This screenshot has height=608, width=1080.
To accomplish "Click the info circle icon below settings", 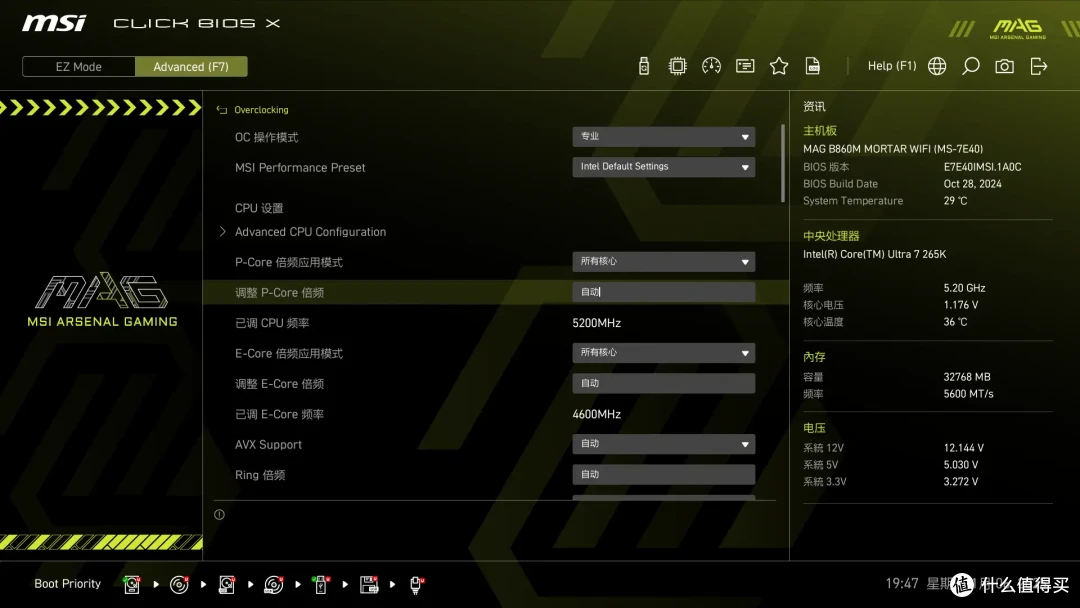I will (x=219, y=514).
